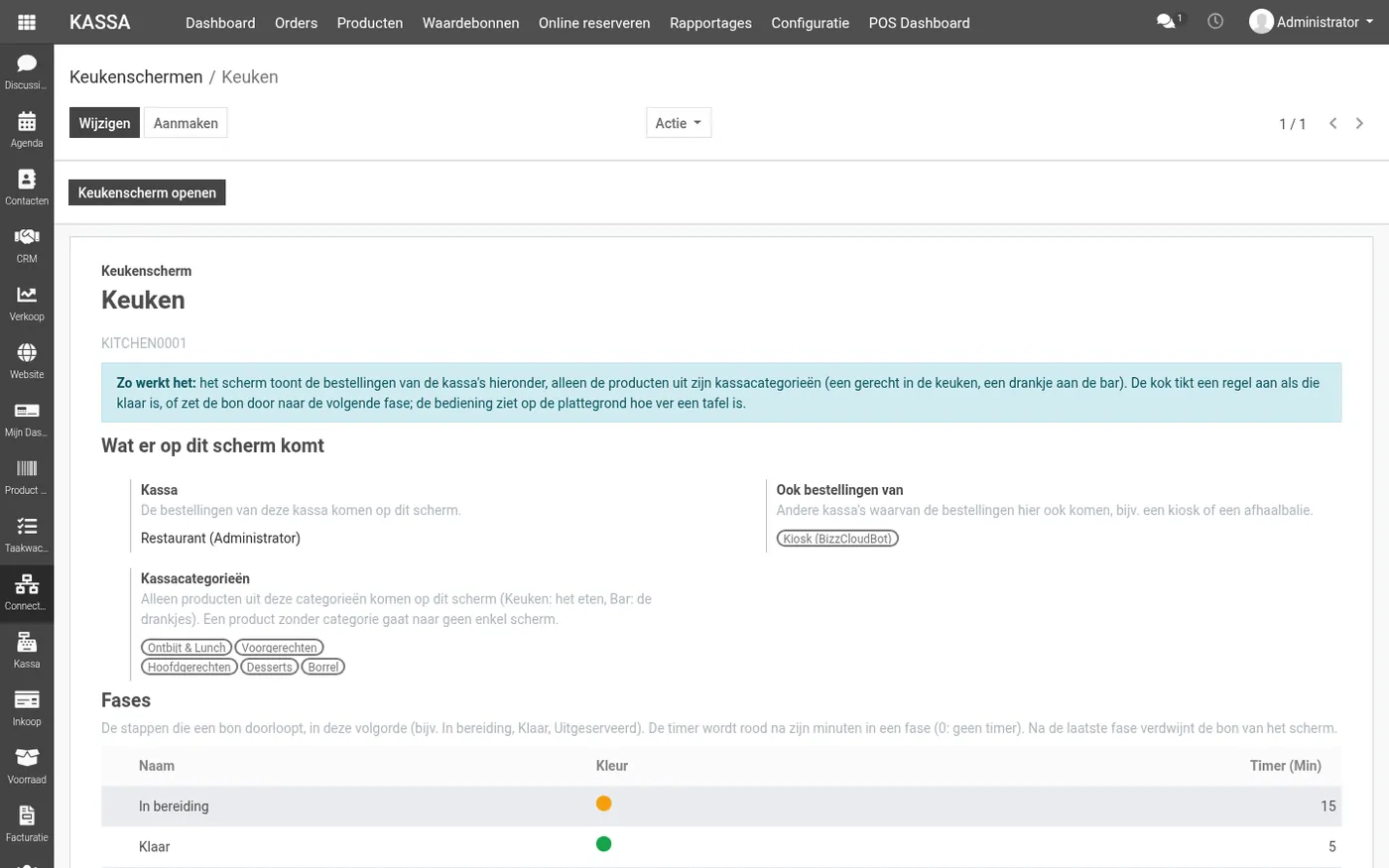The image size is (1389, 868).
Task: Expand the Actie dropdown
Action: [x=679, y=123]
